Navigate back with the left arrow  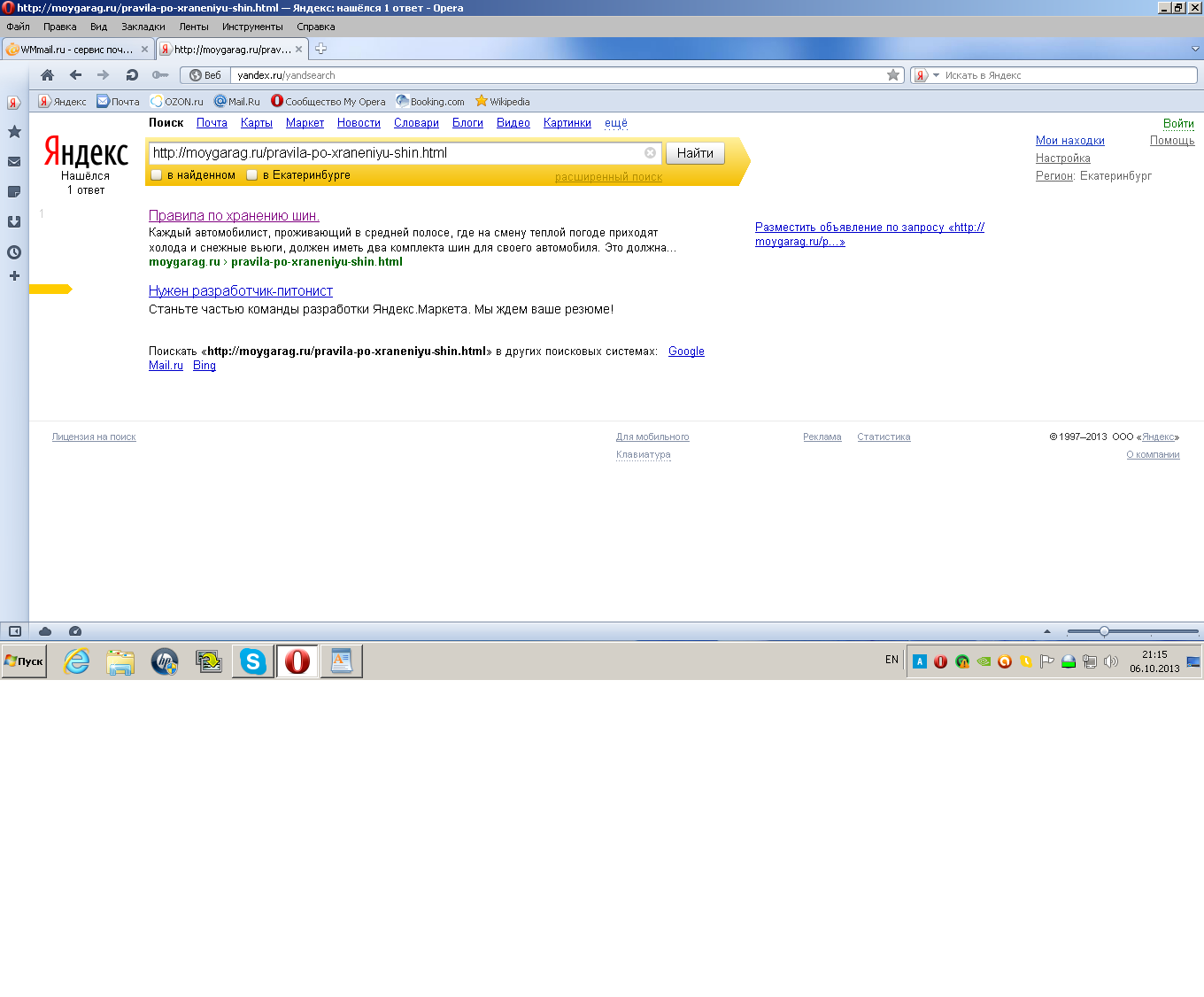(x=75, y=75)
